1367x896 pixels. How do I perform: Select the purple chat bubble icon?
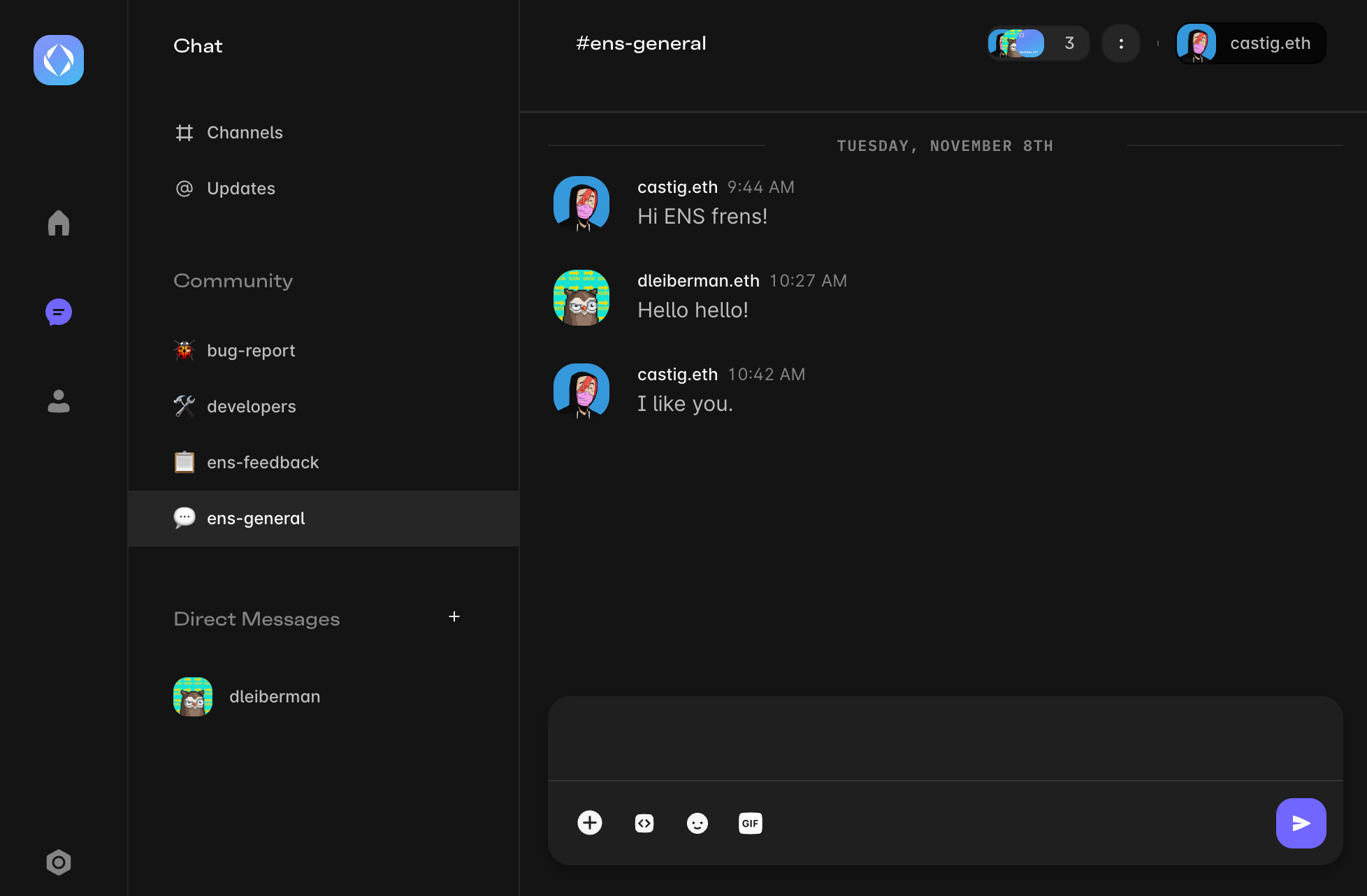coord(59,312)
